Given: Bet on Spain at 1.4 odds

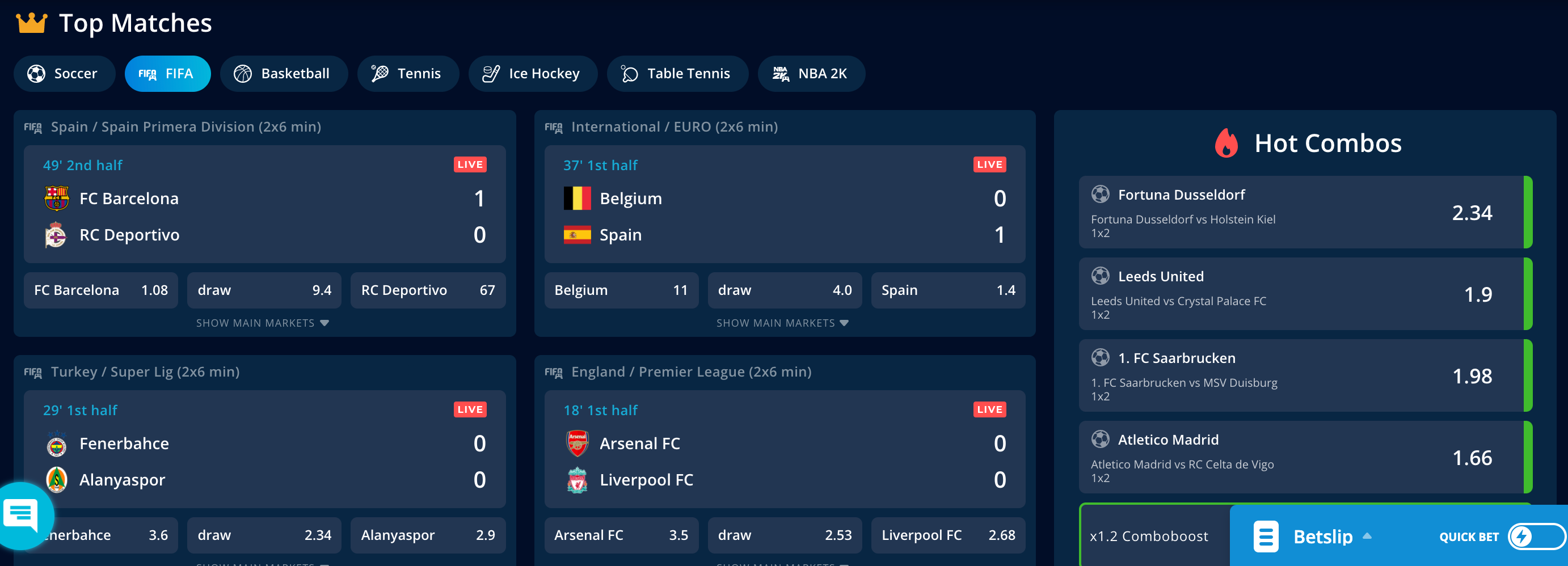Looking at the screenshot, I should pyautogui.click(x=948, y=290).
